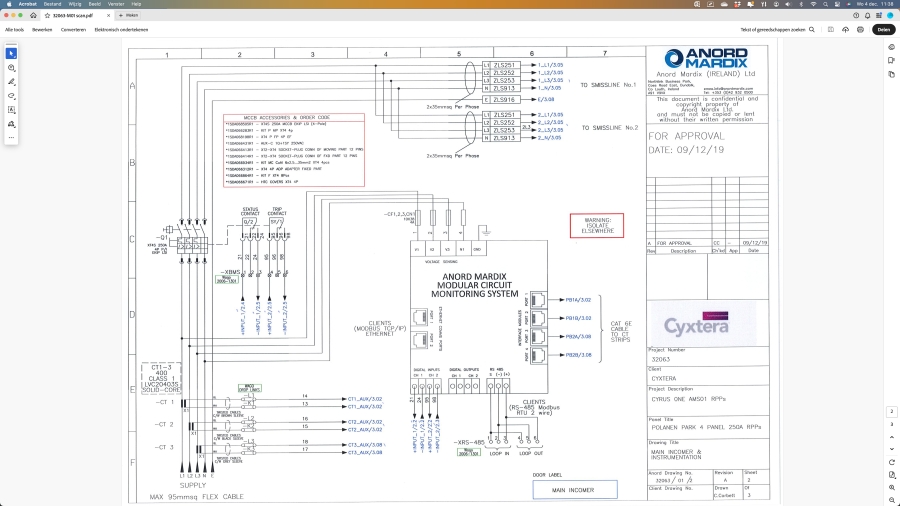Open Elektronisch ondertekenen
Screen dimensions: 900x506
coord(121,30)
